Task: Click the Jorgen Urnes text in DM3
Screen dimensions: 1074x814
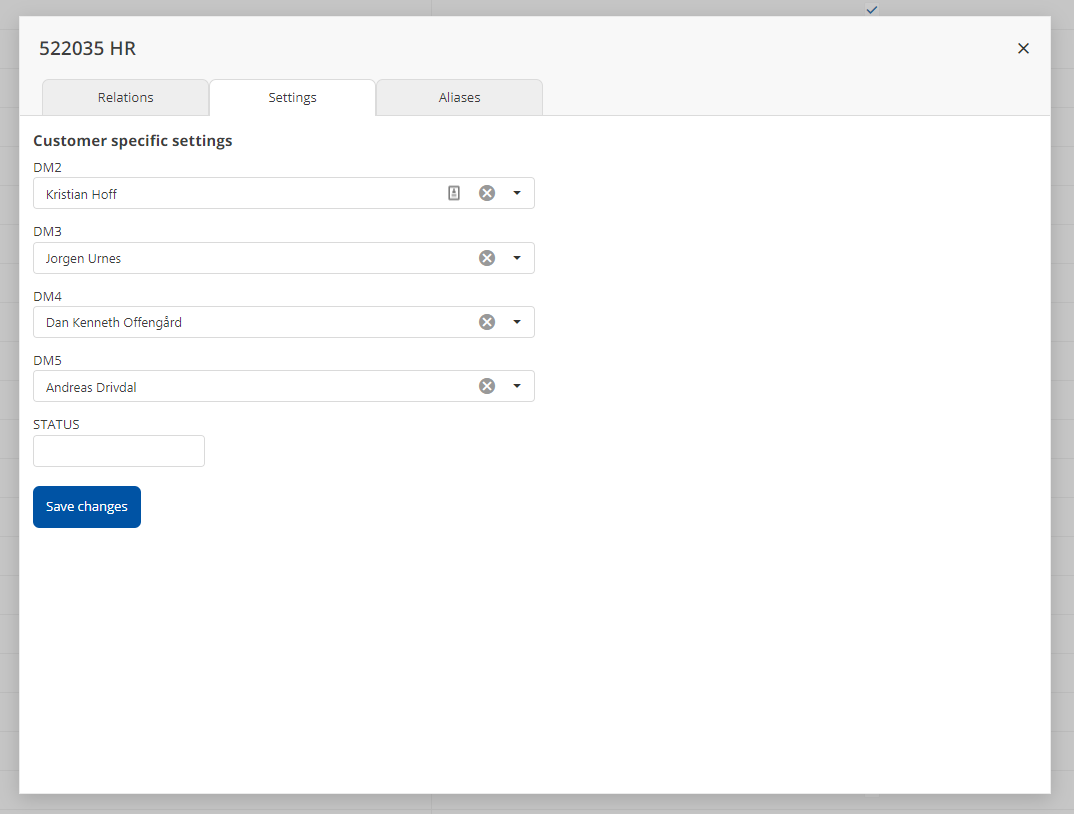Action: 84,259
